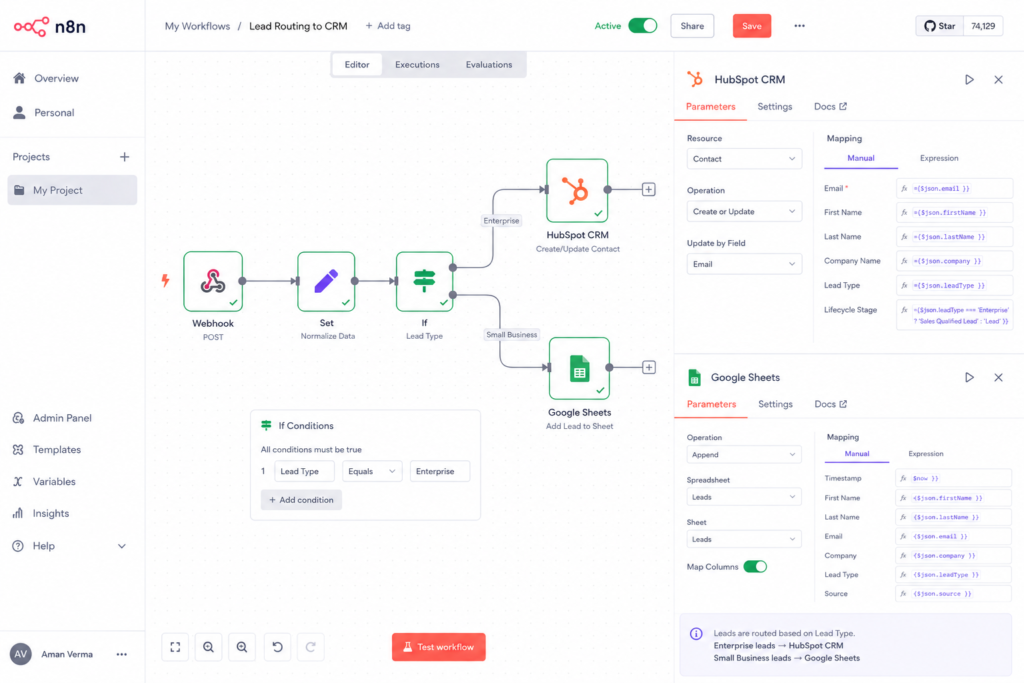Screen dimensions: 1024x683
Task: Star the project on GitHub
Action: (940, 26)
